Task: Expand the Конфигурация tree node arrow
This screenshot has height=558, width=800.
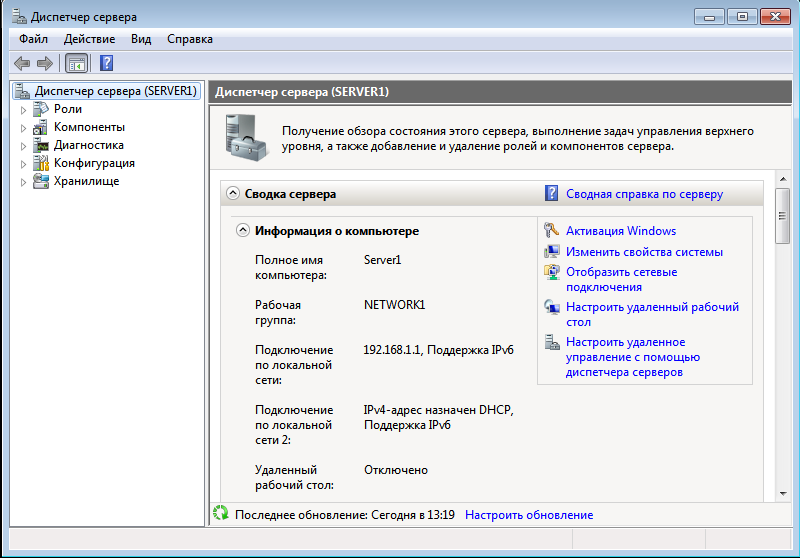Action: point(23,164)
